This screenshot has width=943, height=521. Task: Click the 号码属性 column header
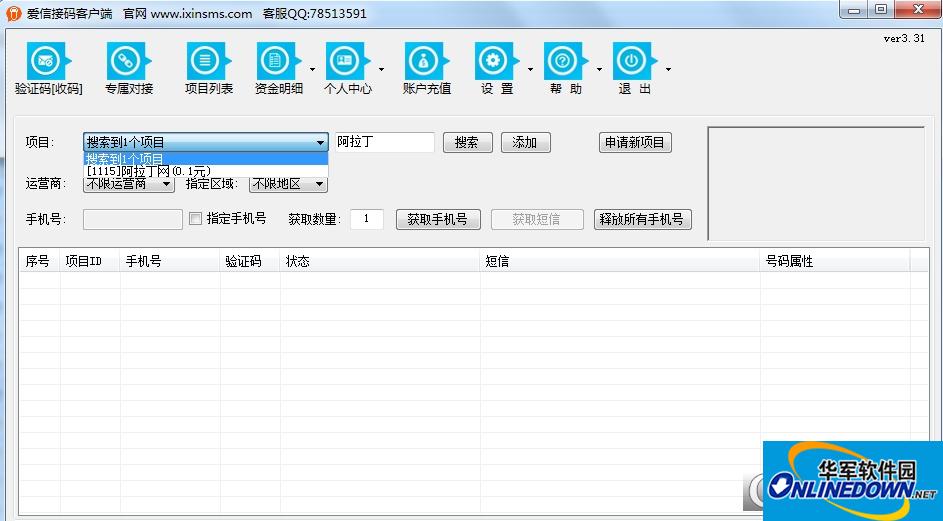click(835, 261)
